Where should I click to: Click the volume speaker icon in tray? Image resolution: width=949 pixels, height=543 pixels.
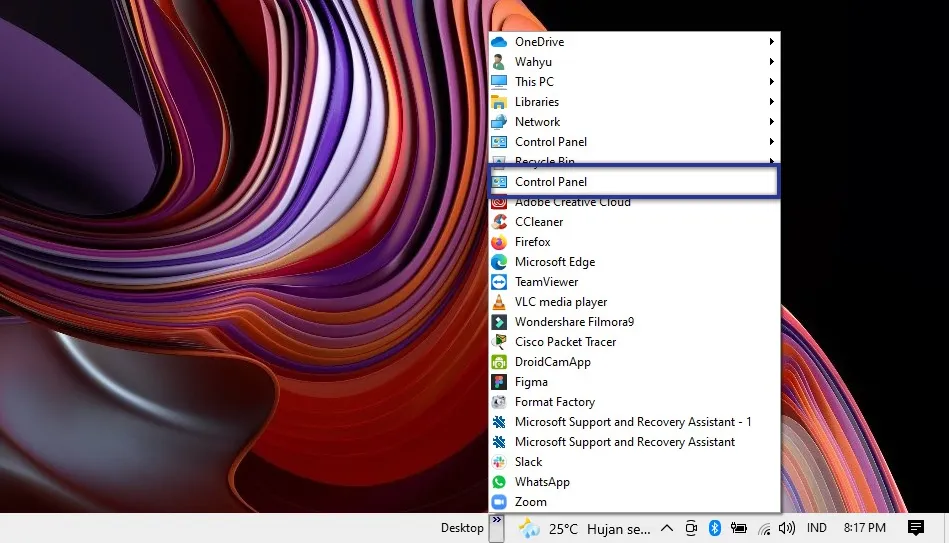(x=787, y=528)
